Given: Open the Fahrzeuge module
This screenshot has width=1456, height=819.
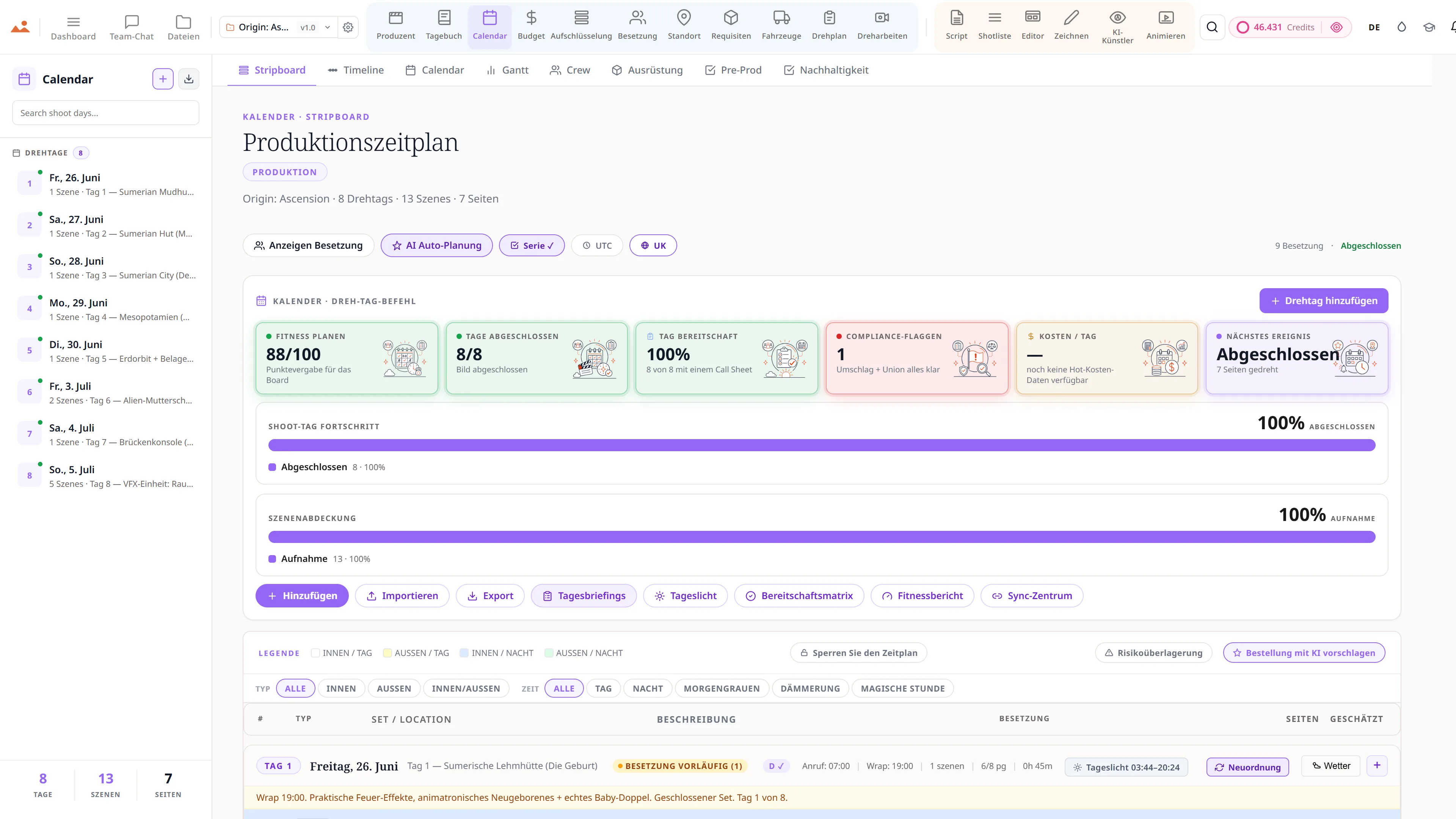Looking at the screenshot, I should (781, 27).
